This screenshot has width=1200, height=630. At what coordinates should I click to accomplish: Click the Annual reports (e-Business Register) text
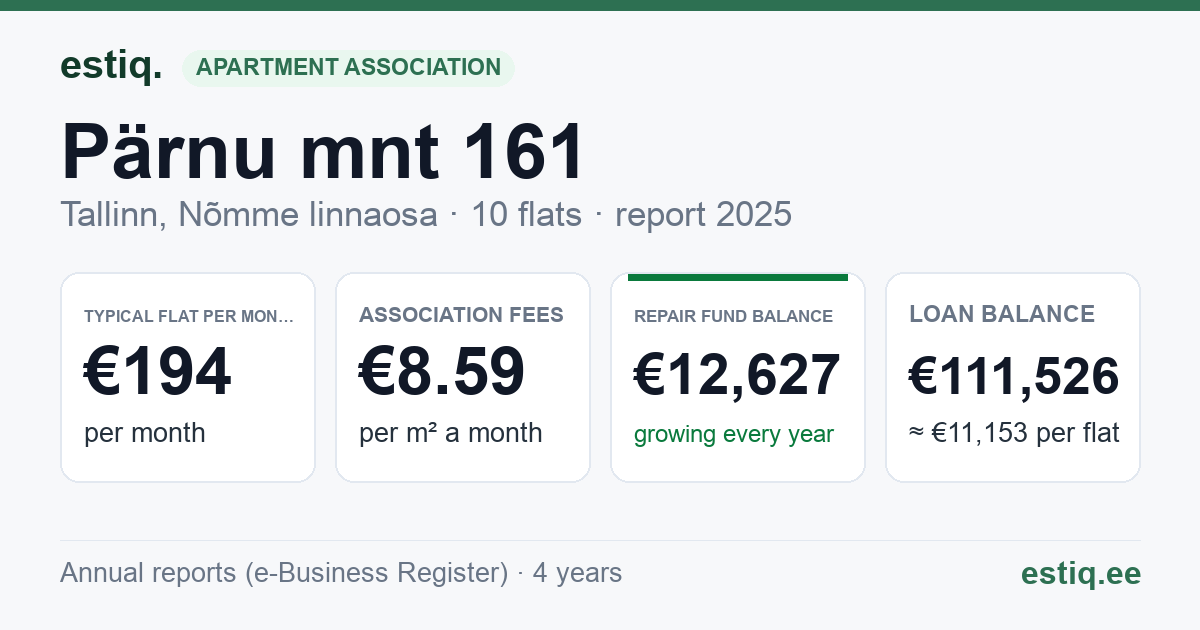(284, 573)
